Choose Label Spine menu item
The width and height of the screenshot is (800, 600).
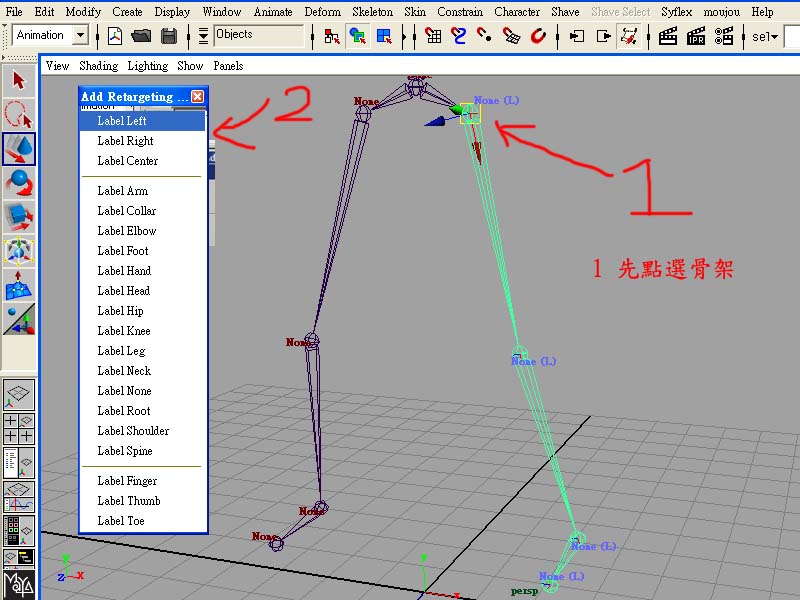click(x=143, y=451)
